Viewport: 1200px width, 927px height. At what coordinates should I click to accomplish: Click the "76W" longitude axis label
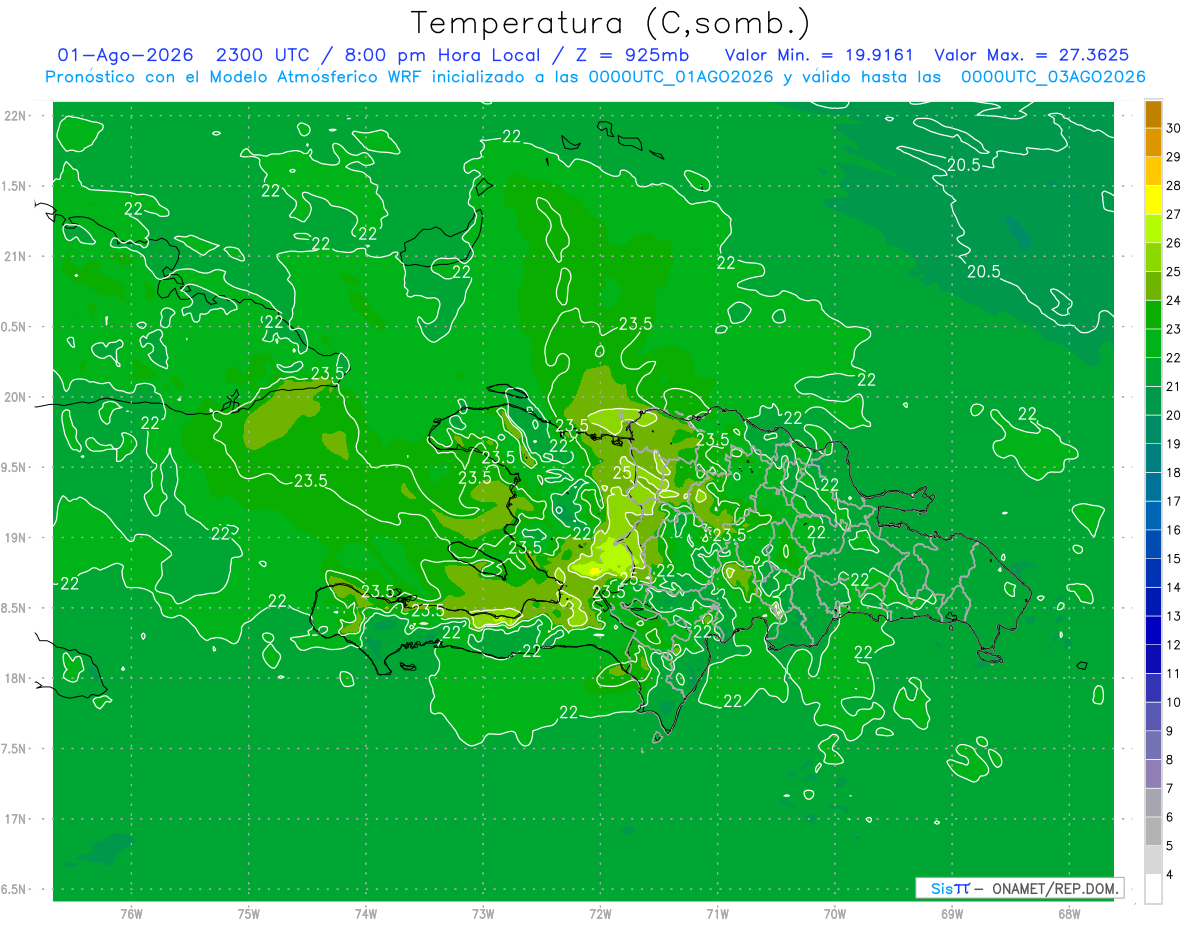tap(131, 913)
